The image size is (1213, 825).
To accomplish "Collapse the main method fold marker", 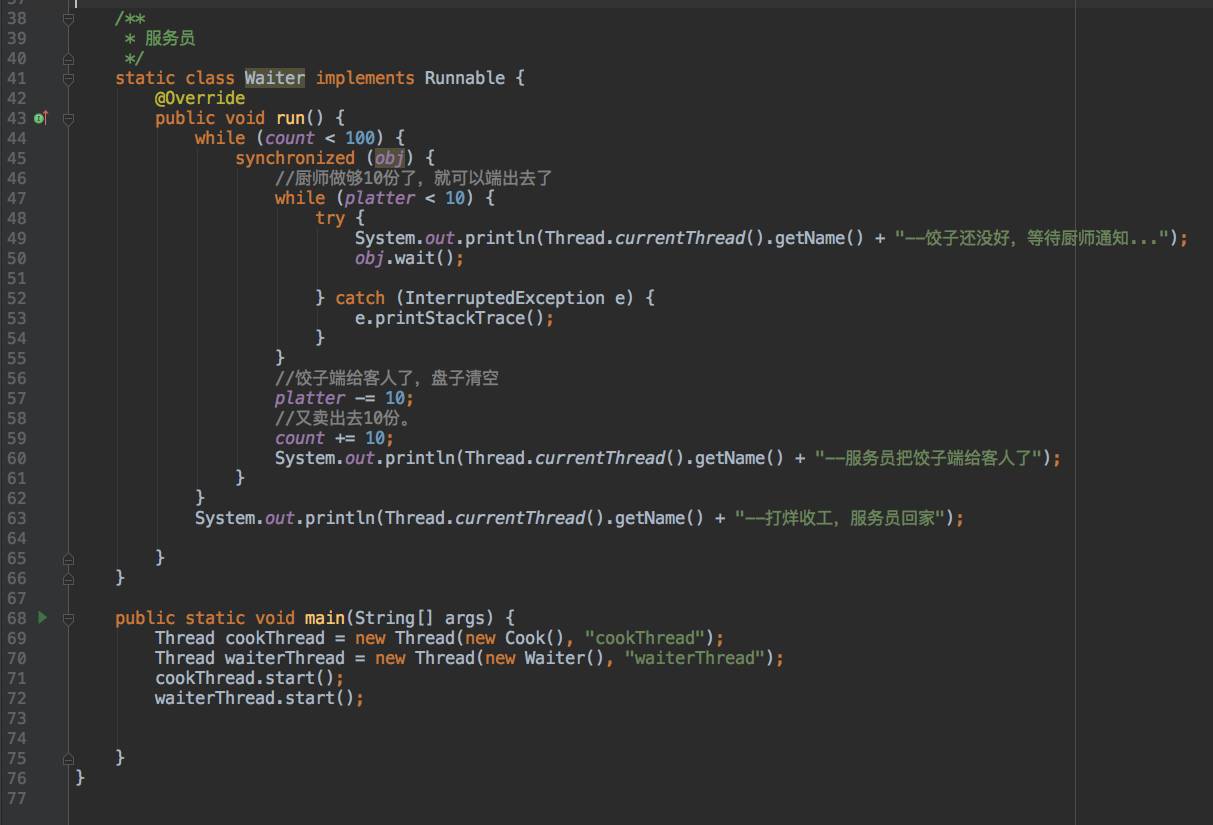I will [68, 618].
